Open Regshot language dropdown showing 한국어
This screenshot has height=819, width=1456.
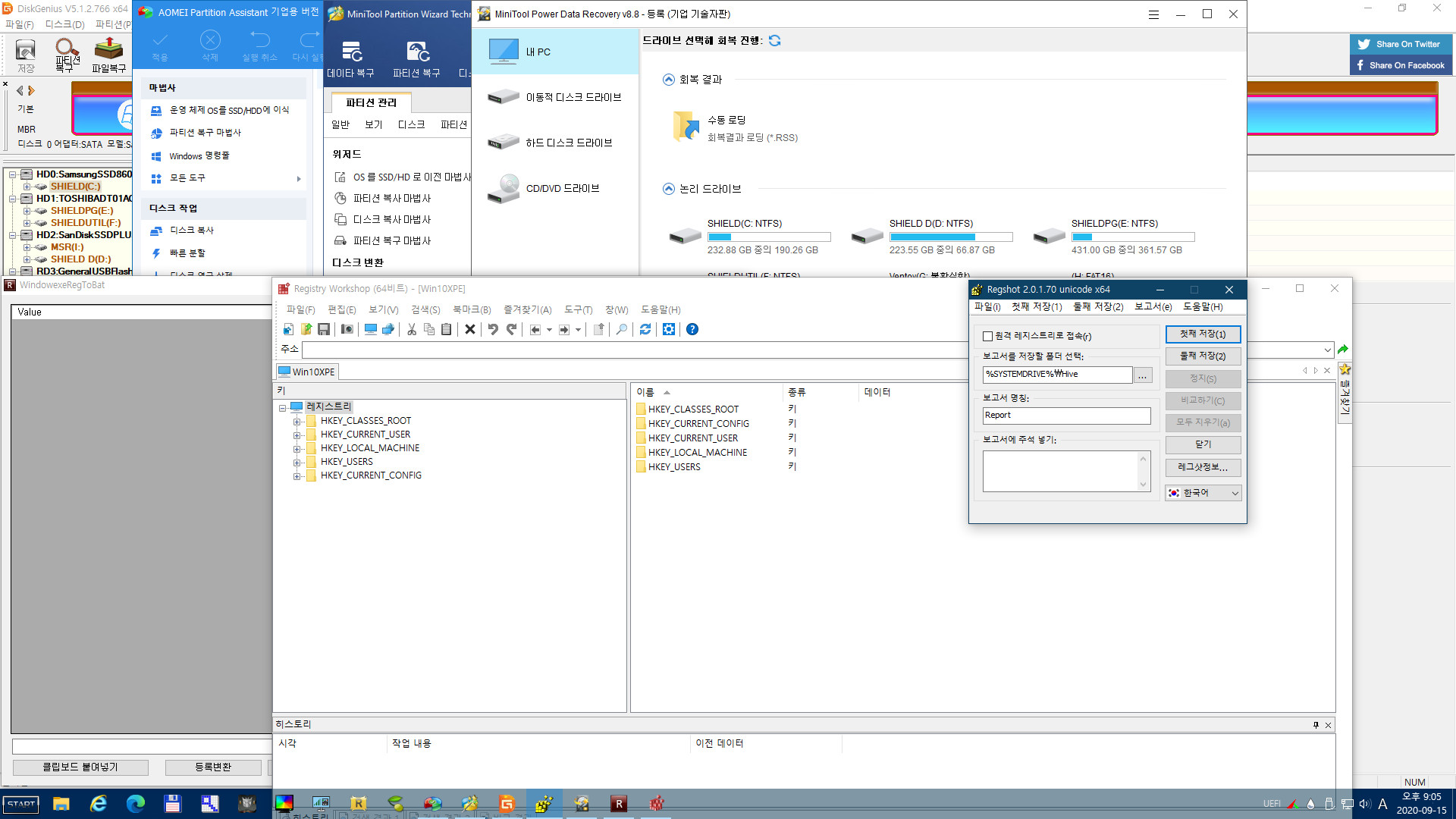coord(1203,493)
